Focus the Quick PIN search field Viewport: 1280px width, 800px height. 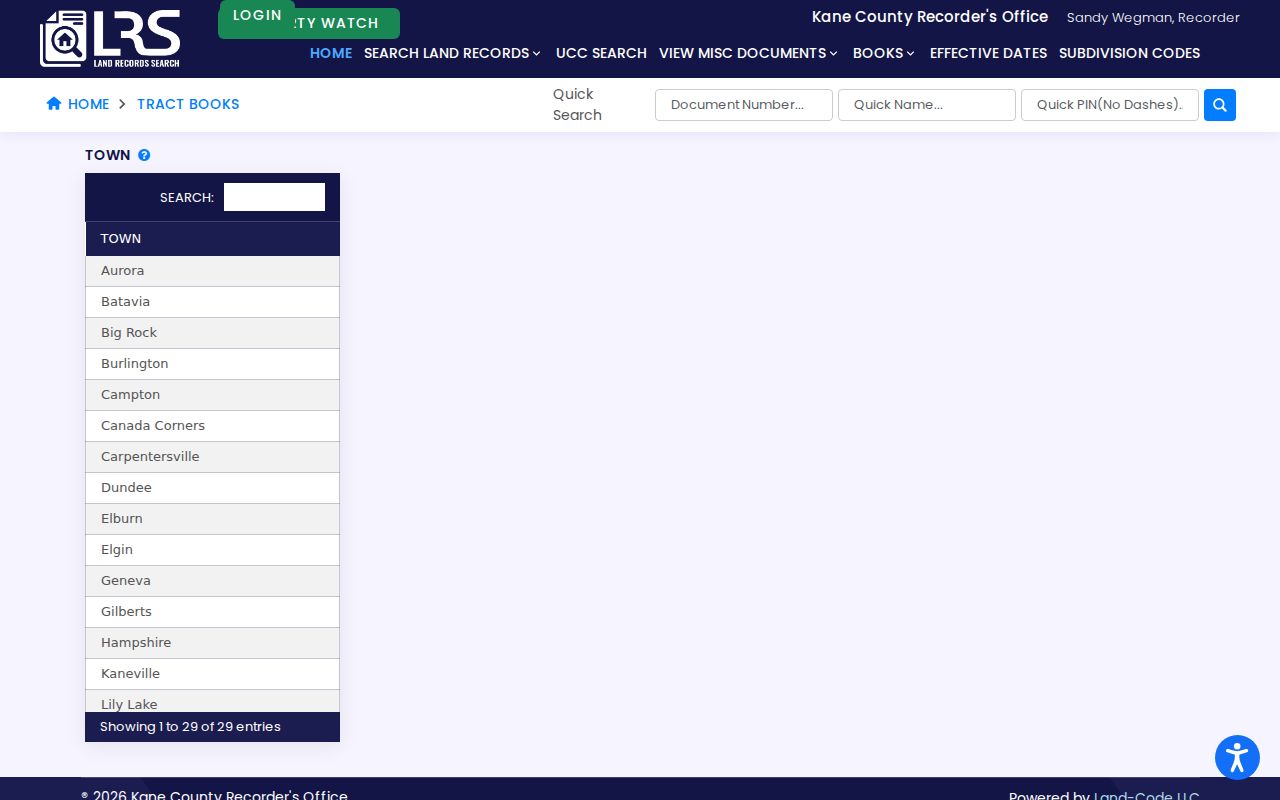point(1110,105)
